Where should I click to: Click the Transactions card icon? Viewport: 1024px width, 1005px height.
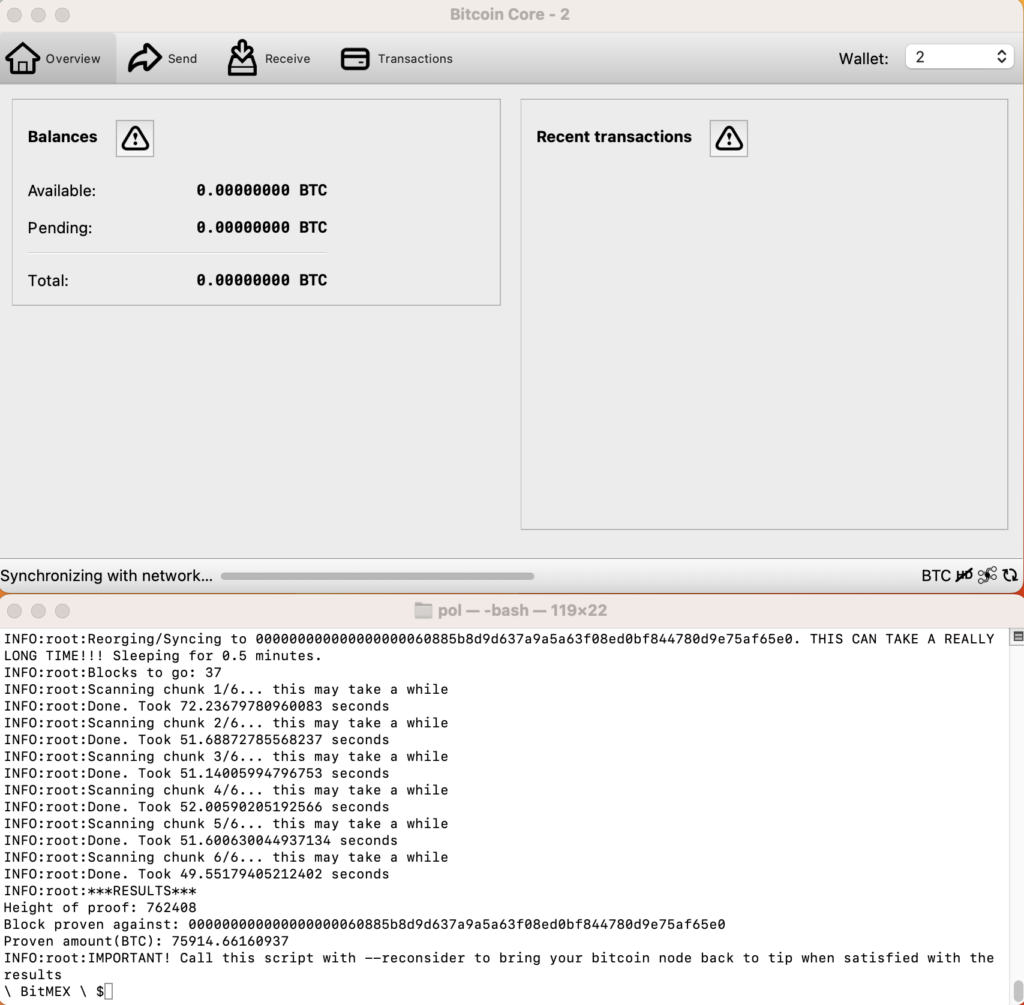pos(355,59)
